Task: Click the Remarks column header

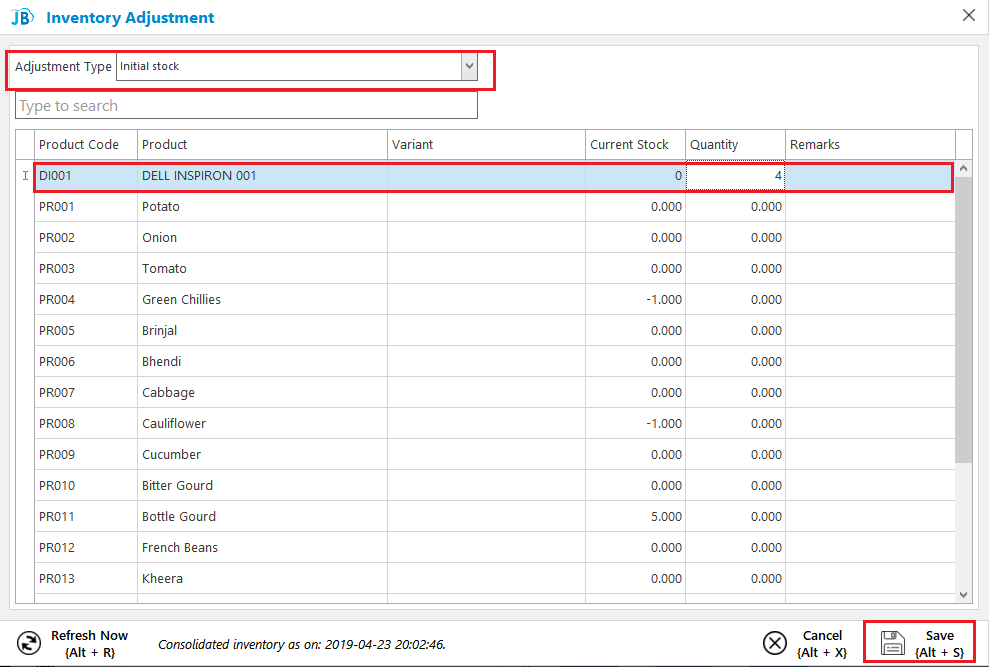Action: coord(870,145)
